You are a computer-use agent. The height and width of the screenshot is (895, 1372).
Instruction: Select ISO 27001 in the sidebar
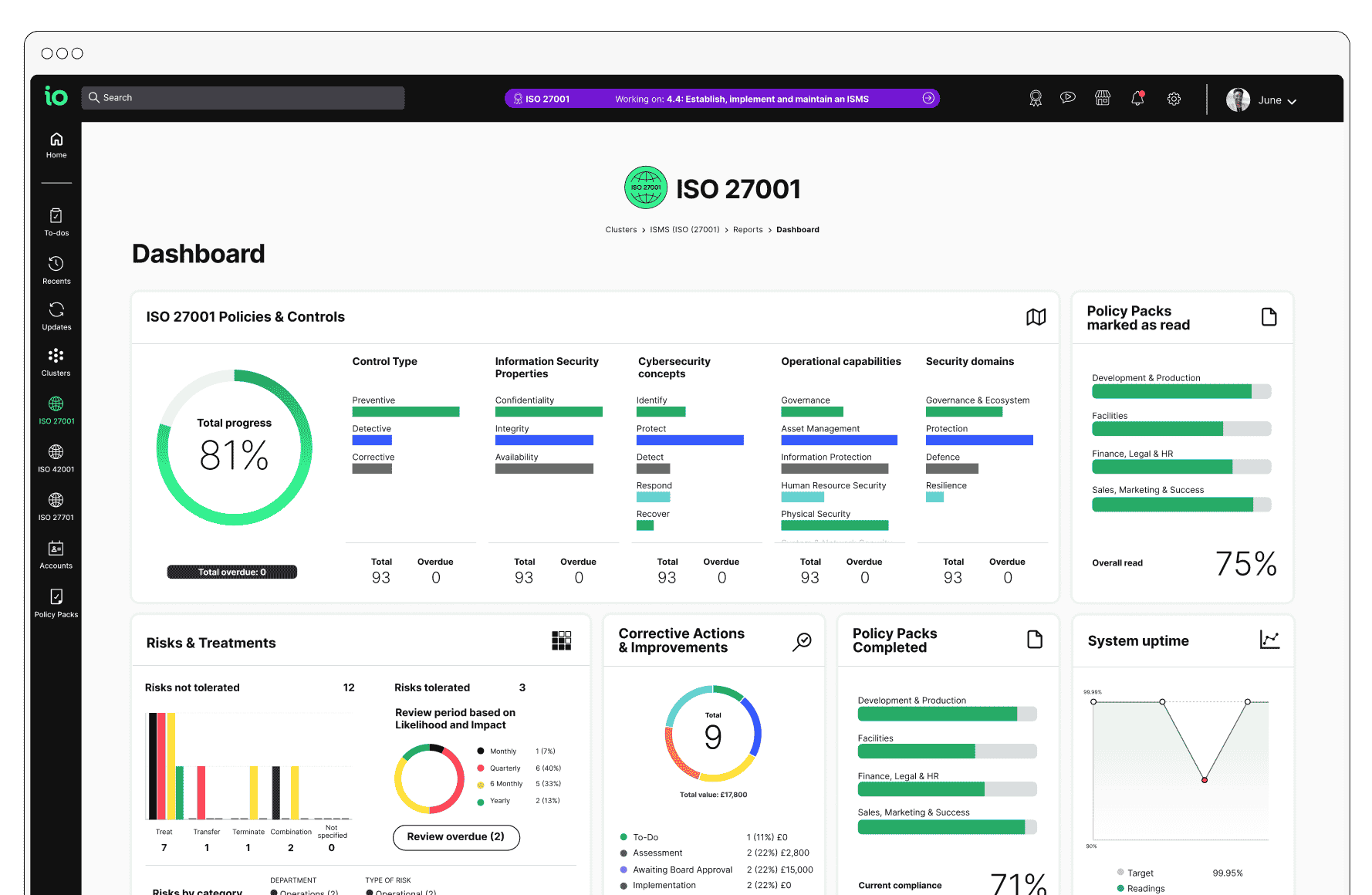point(56,410)
